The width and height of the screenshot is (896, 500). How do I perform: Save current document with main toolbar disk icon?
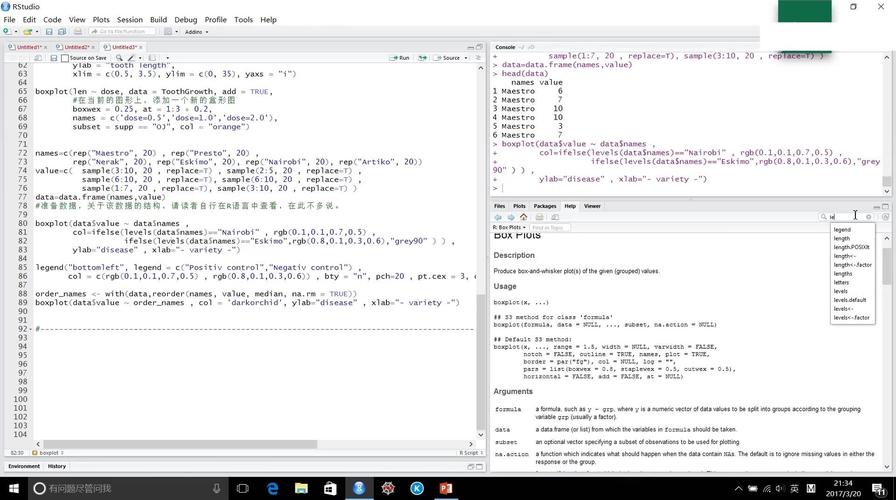tap(49, 31)
